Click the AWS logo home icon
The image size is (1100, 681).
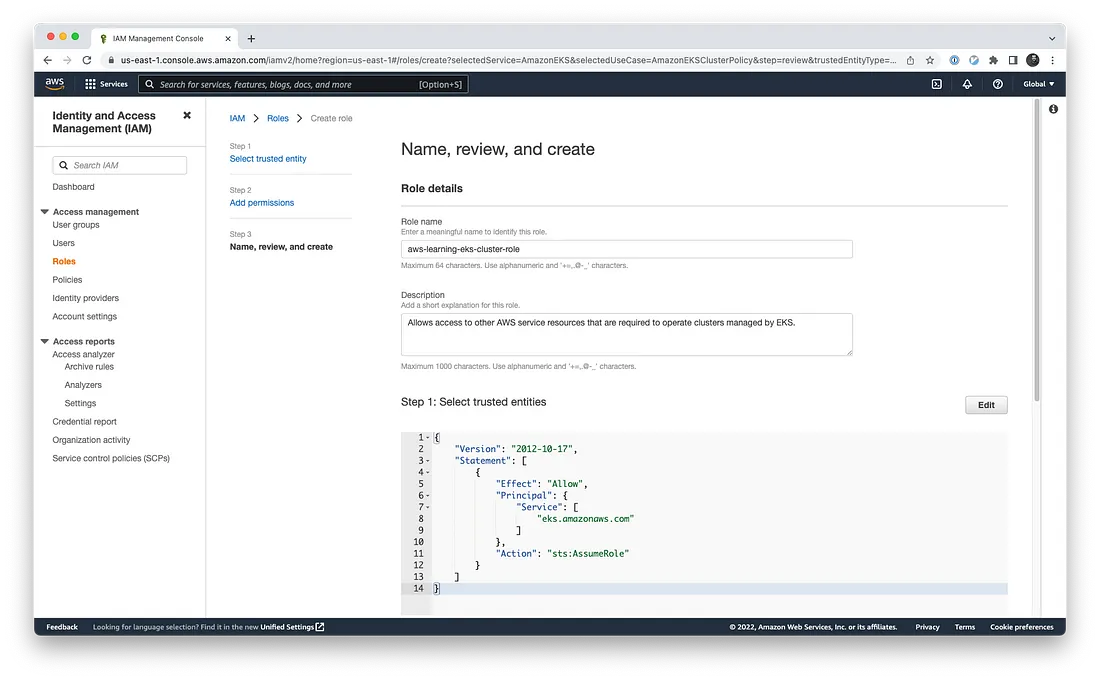coord(55,83)
